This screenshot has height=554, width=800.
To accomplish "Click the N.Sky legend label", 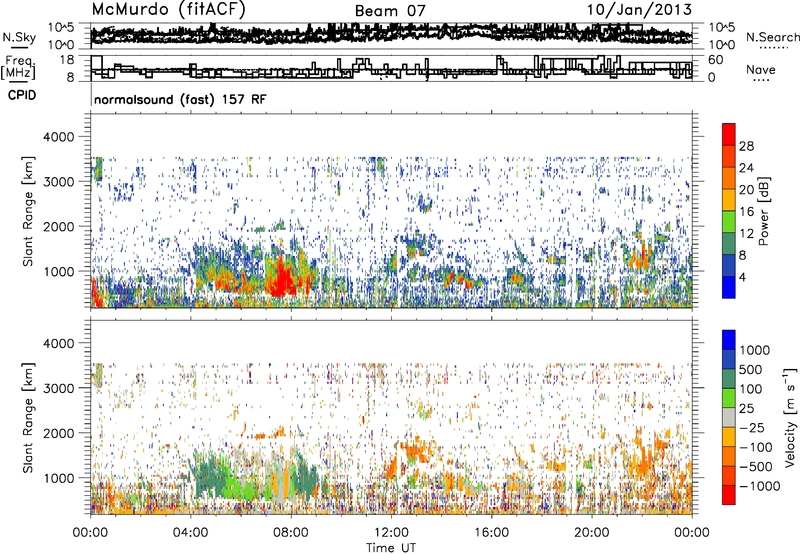I will pos(19,37).
